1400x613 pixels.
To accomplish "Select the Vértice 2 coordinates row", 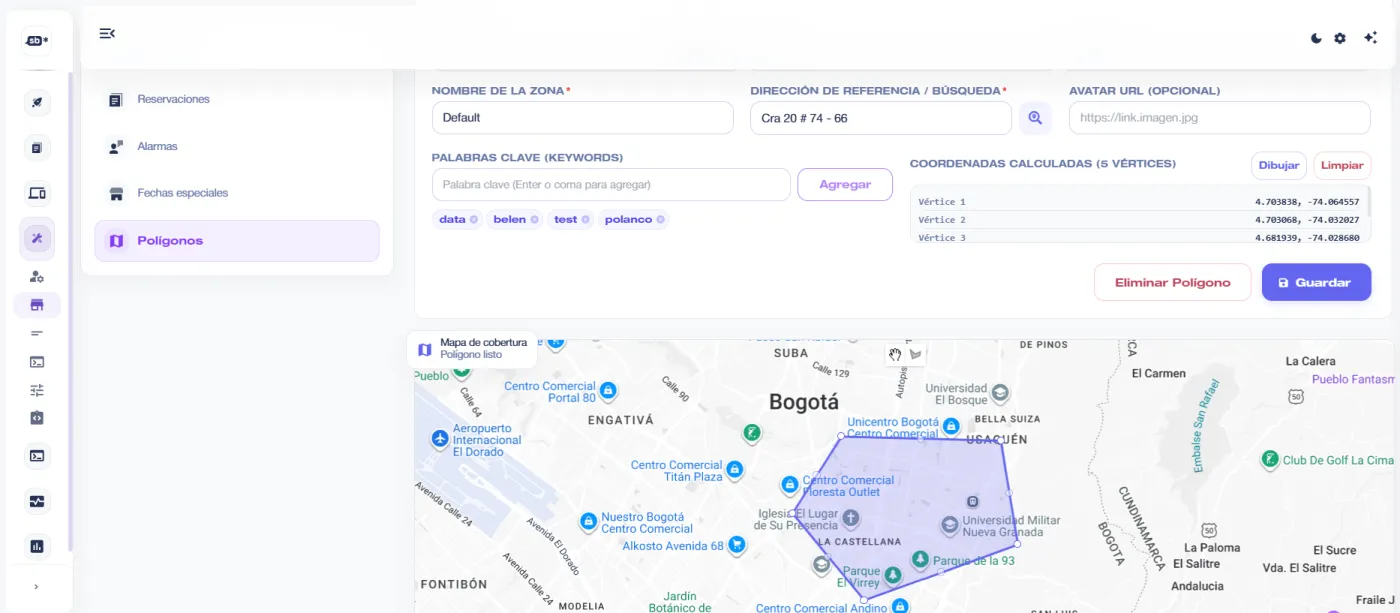I will (x=1139, y=220).
